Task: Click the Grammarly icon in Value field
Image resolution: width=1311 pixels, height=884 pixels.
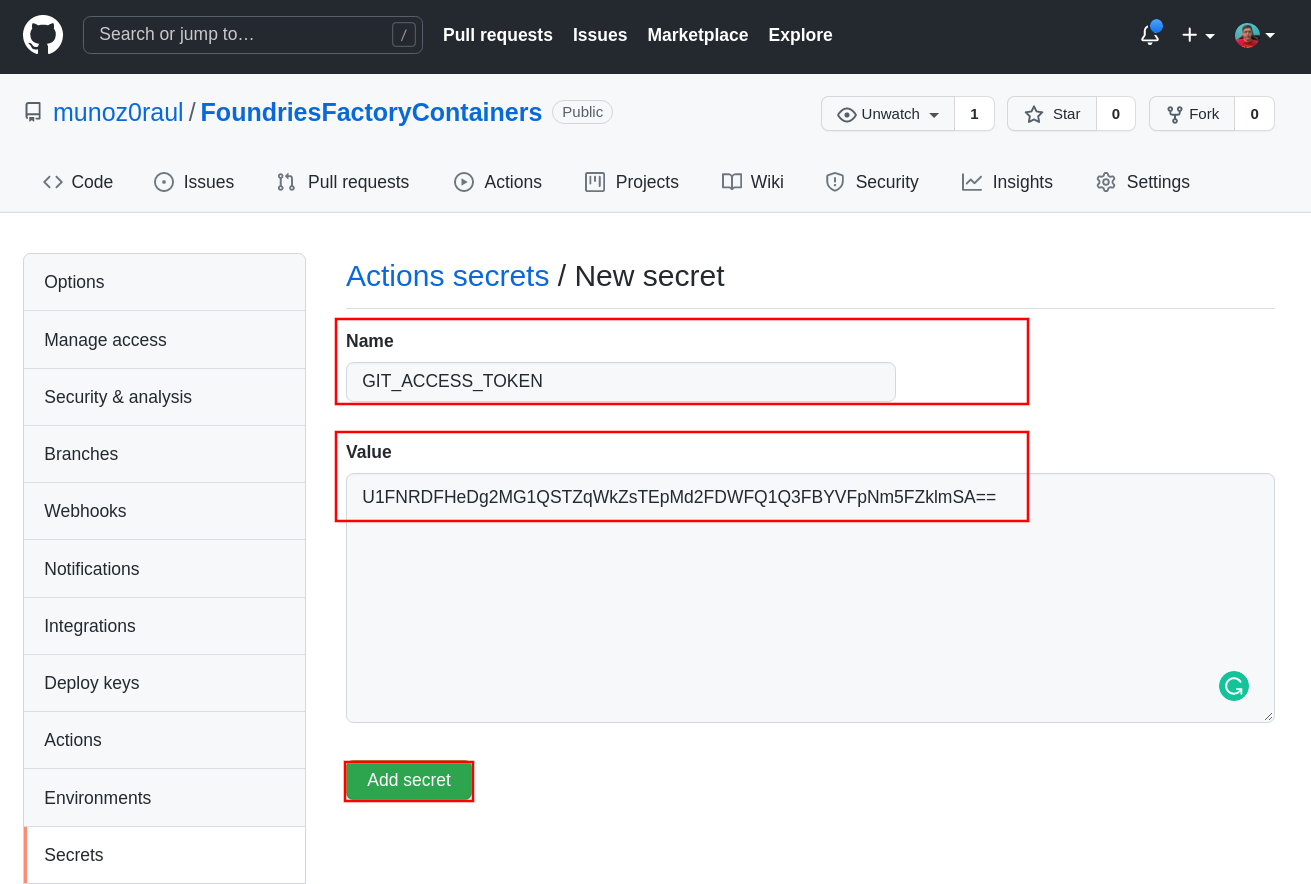Action: [1233, 686]
